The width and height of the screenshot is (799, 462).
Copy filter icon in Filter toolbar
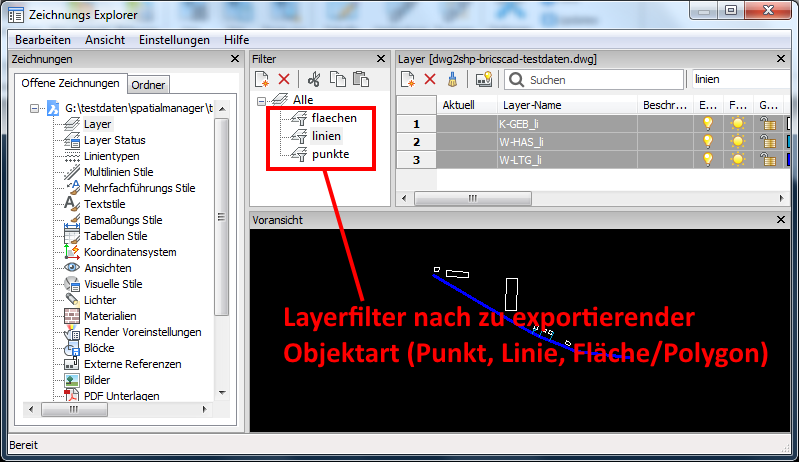point(337,79)
